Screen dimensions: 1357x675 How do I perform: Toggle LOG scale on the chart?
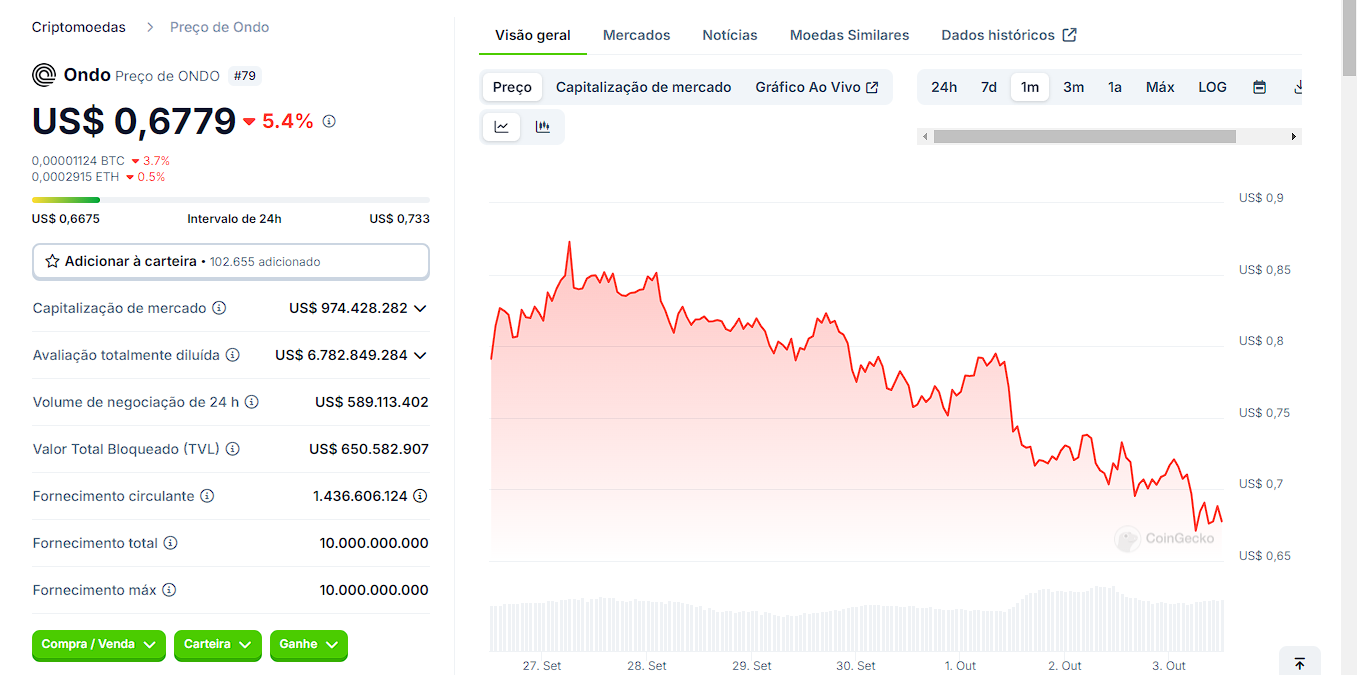(x=1212, y=87)
